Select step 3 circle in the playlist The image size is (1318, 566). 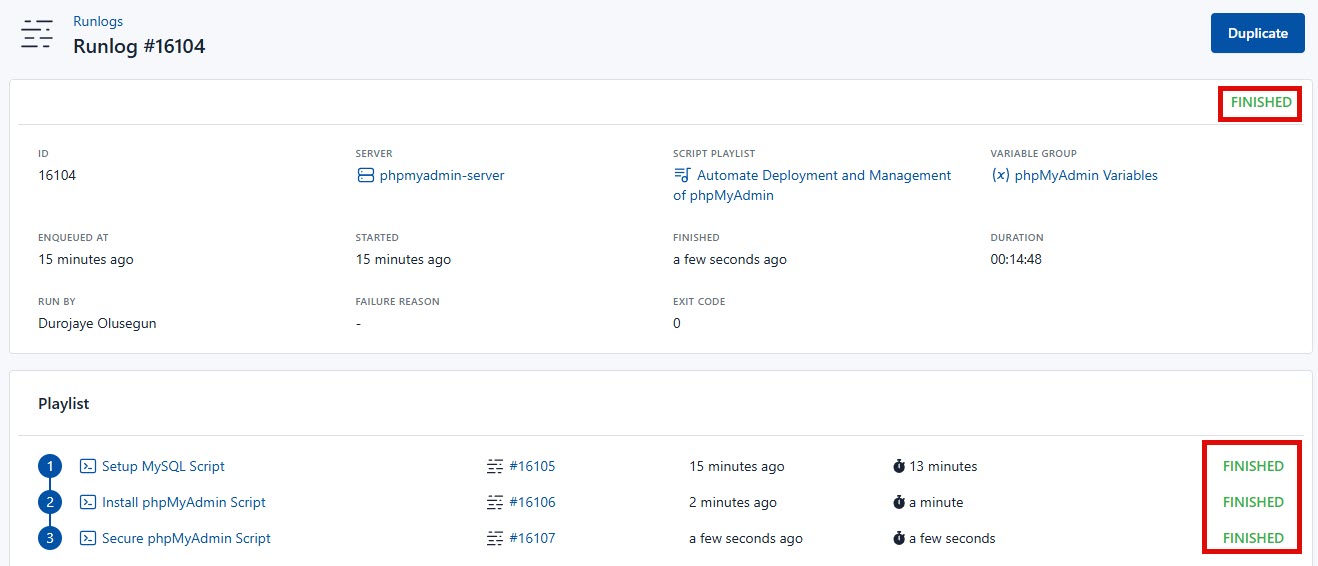[x=50, y=538]
